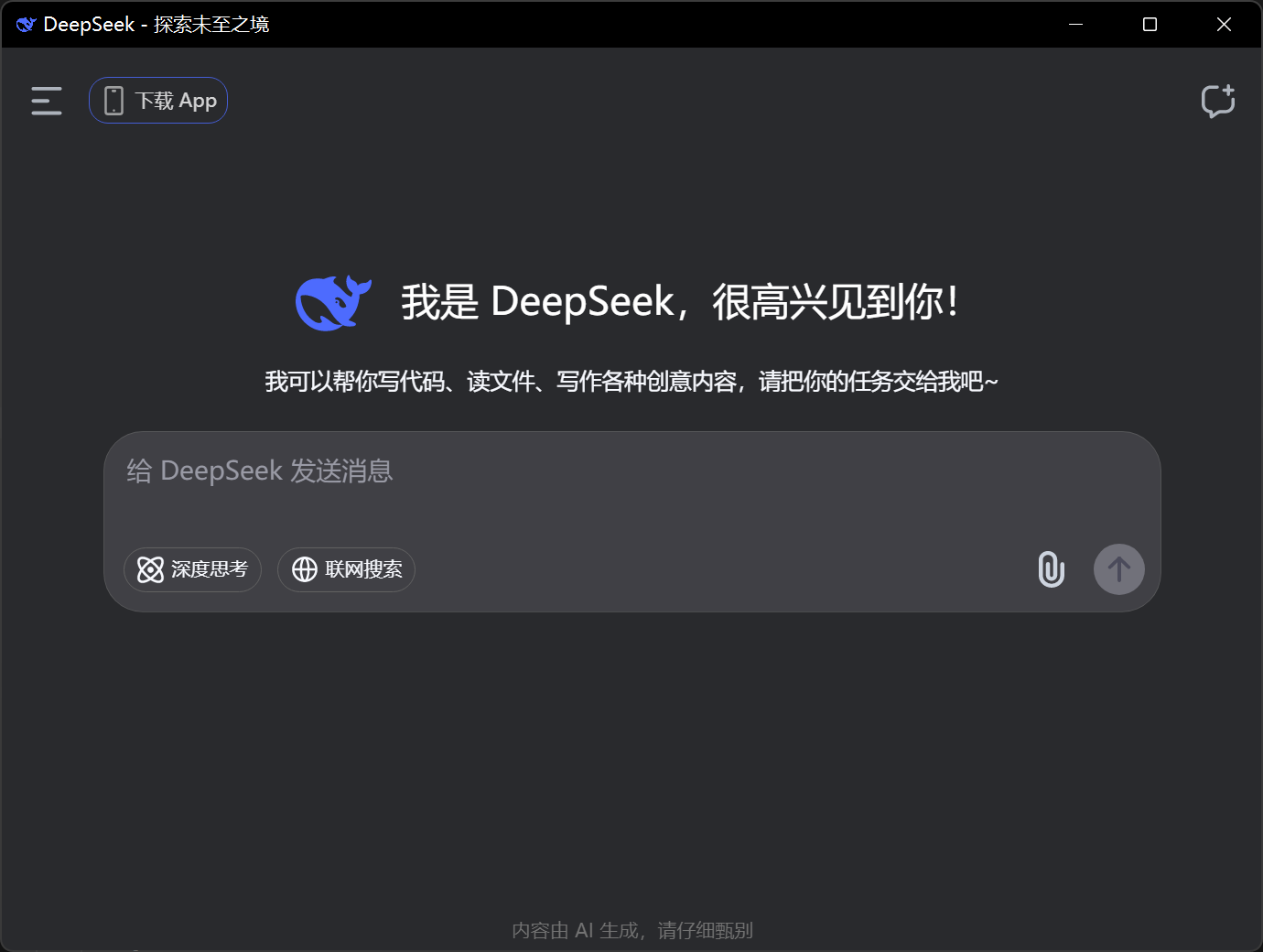Click the paperclip attach file icon
The image size is (1263, 952).
1052,569
